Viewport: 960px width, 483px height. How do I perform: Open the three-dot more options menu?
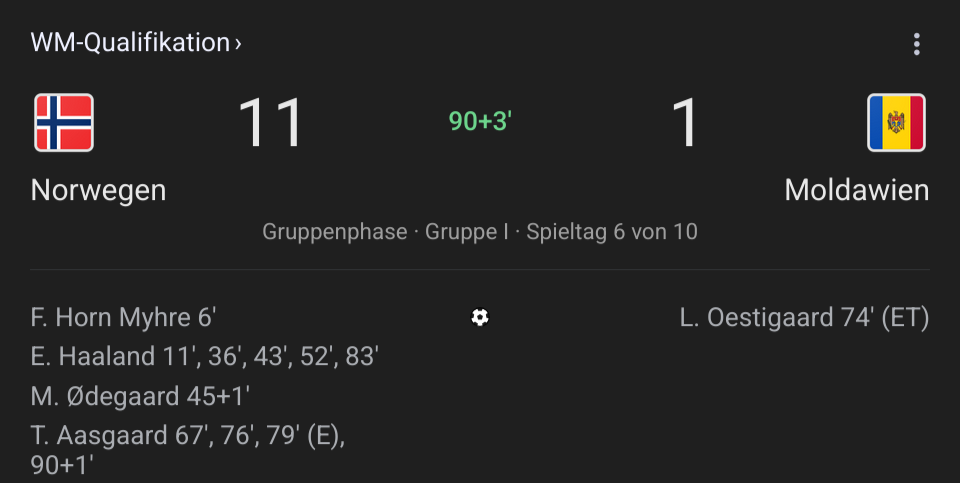916,44
